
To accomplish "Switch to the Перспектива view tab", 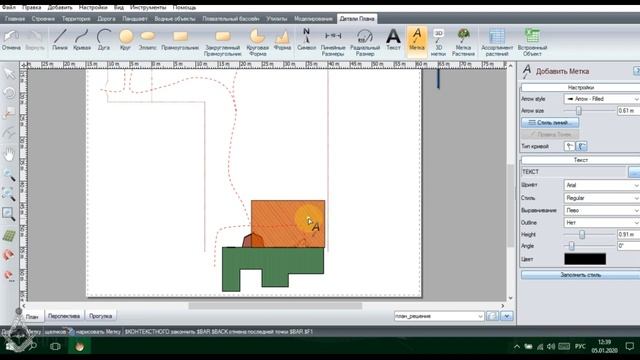I will pyautogui.click(x=64, y=316).
